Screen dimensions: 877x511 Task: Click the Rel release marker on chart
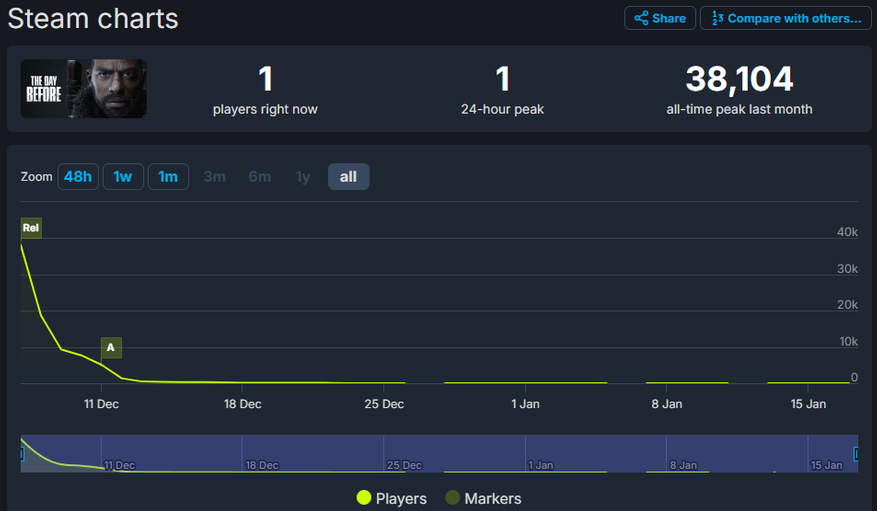coord(31,228)
